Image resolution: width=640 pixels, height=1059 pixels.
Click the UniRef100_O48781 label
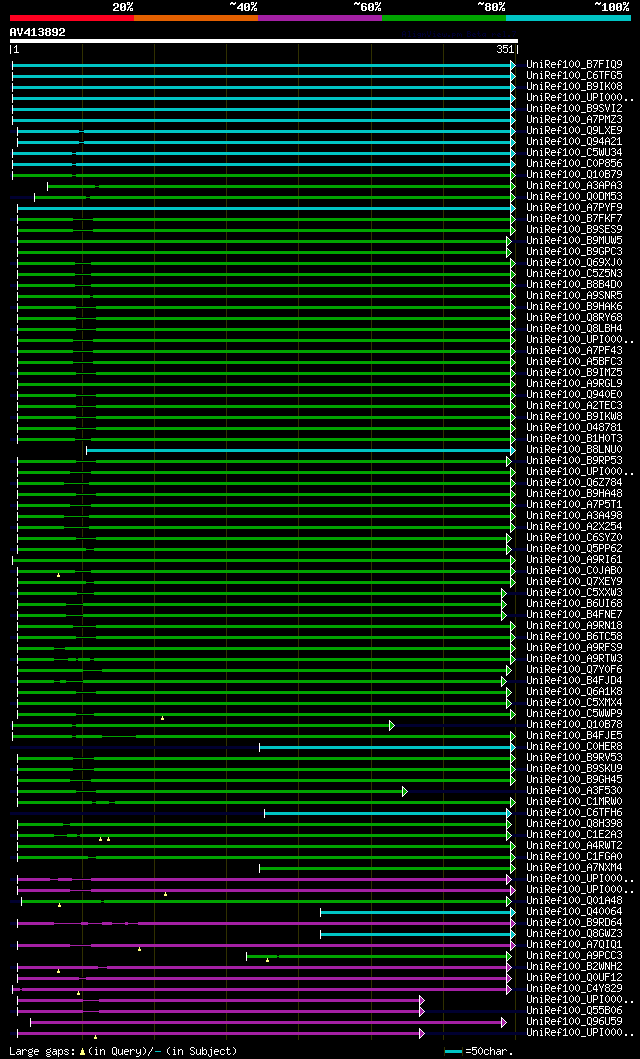click(575, 428)
